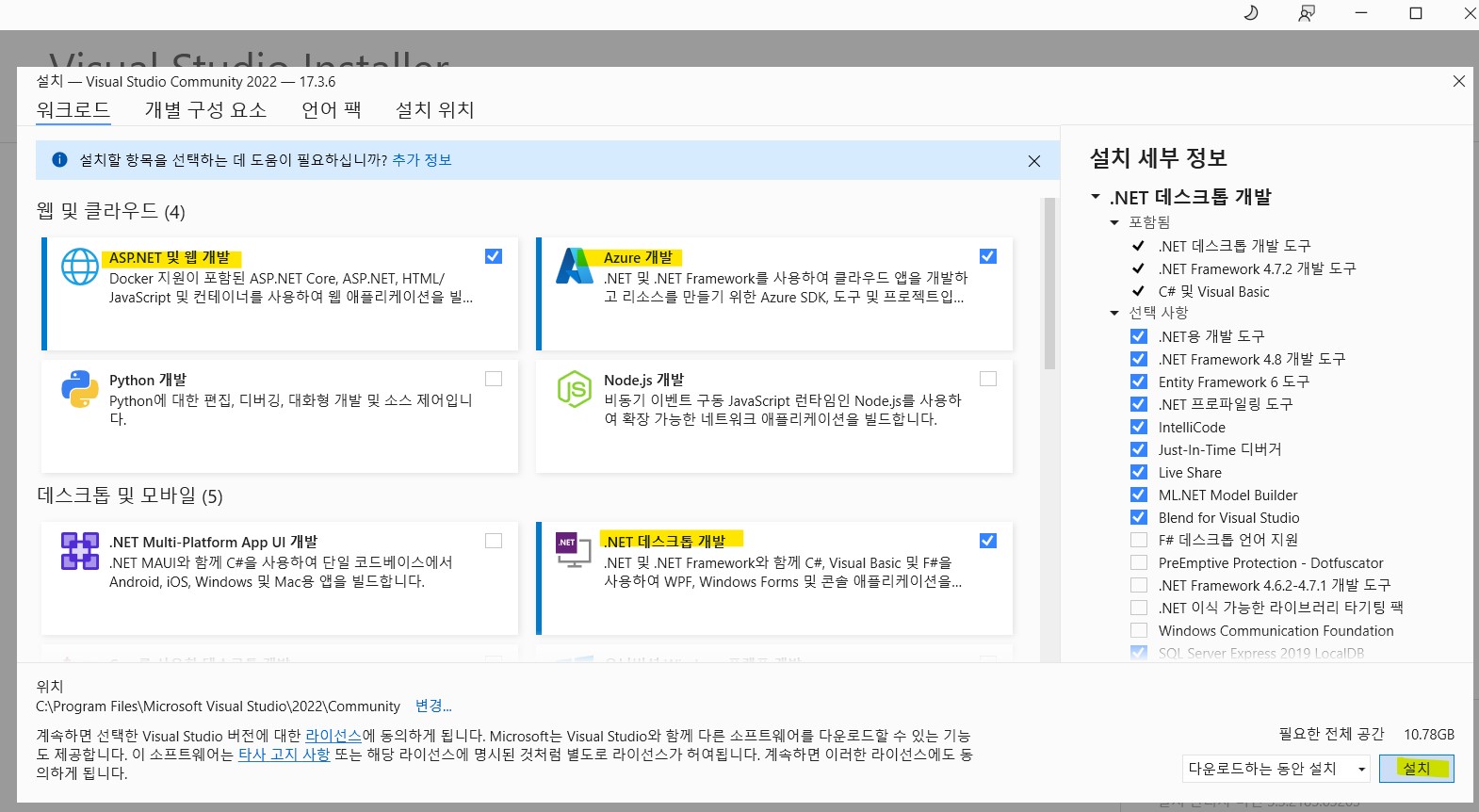1479x812 pixels.
Task: Uncheck ML.NET Model Builder option
Action: click(1139, 495)
